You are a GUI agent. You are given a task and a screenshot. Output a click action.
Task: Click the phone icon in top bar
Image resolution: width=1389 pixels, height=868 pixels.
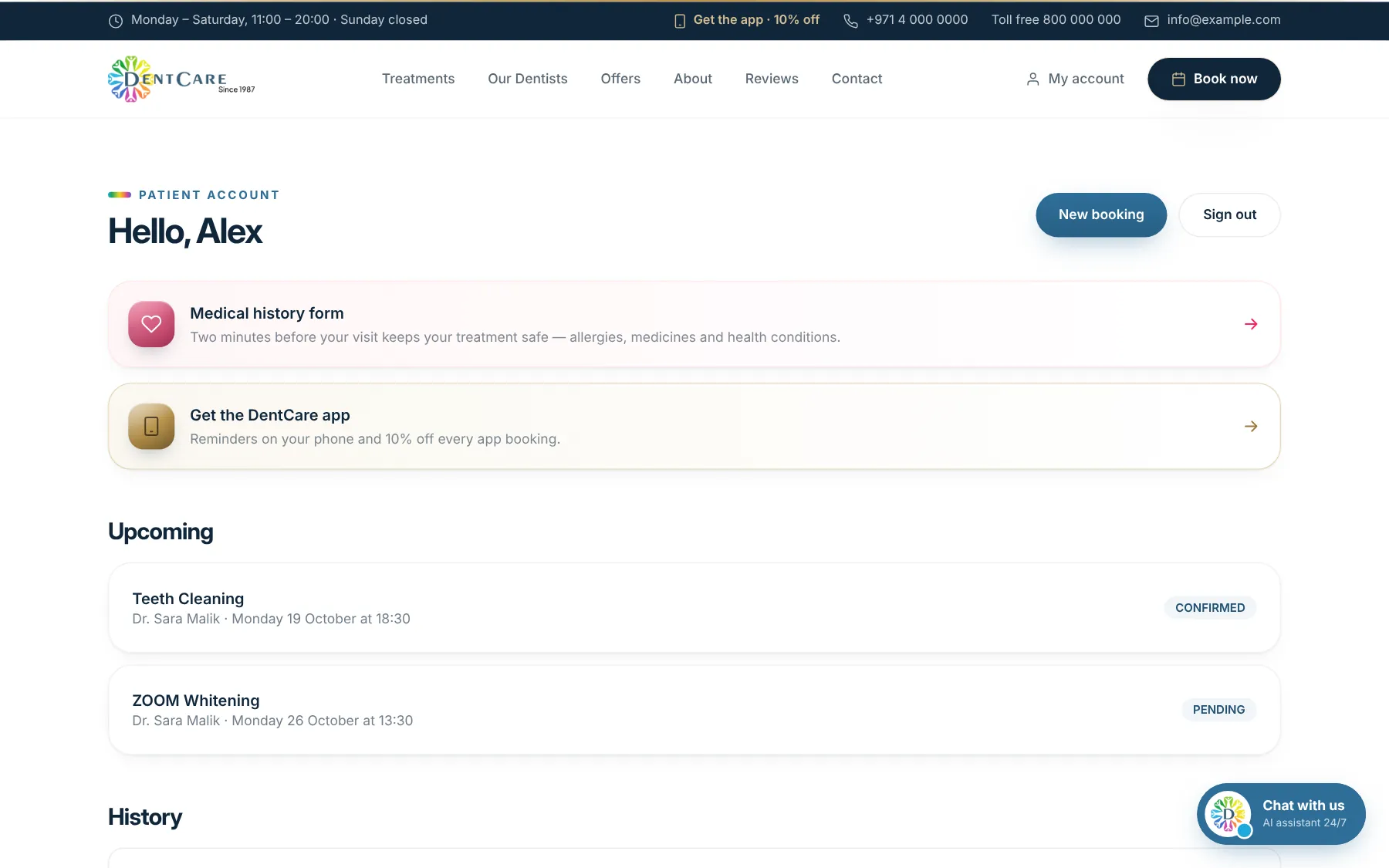(850, 21)
